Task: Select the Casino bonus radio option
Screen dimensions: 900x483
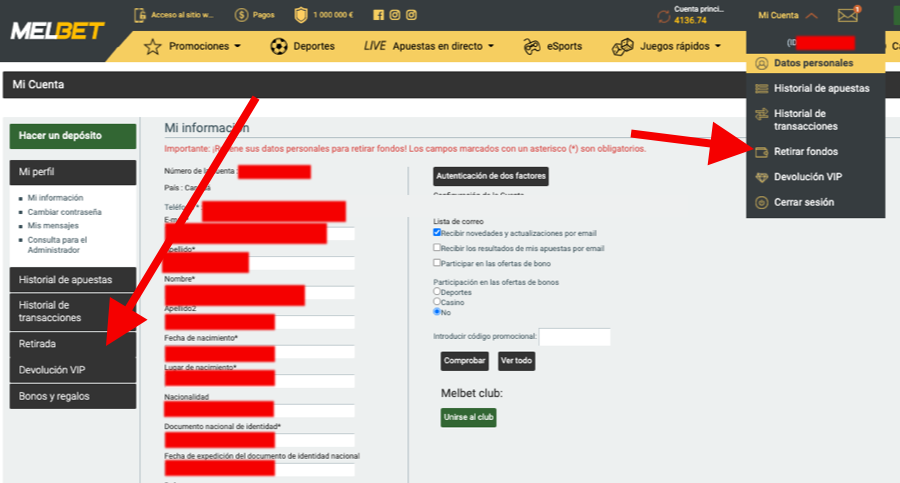Action: tap(437, 301)
